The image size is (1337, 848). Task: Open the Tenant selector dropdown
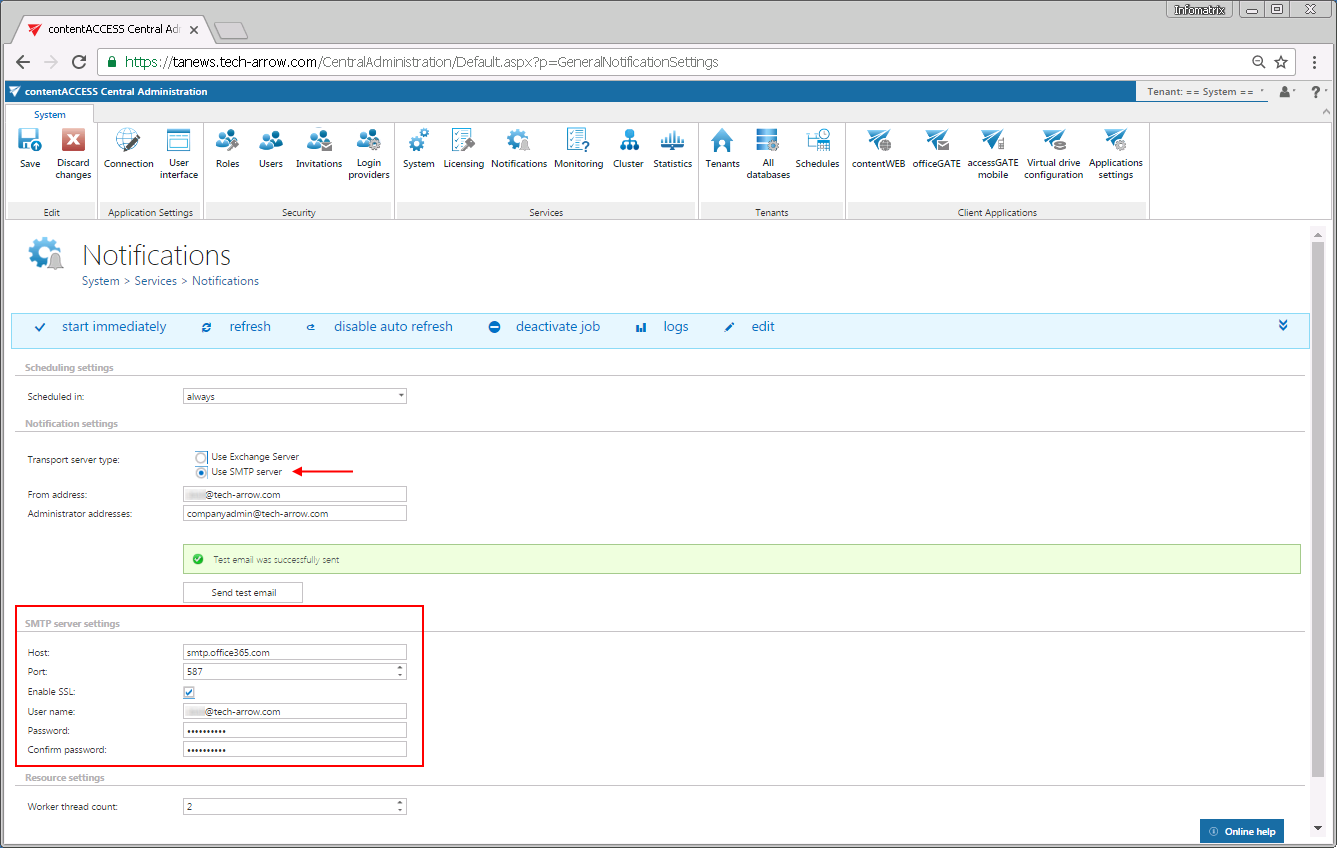coord(1206,92)
